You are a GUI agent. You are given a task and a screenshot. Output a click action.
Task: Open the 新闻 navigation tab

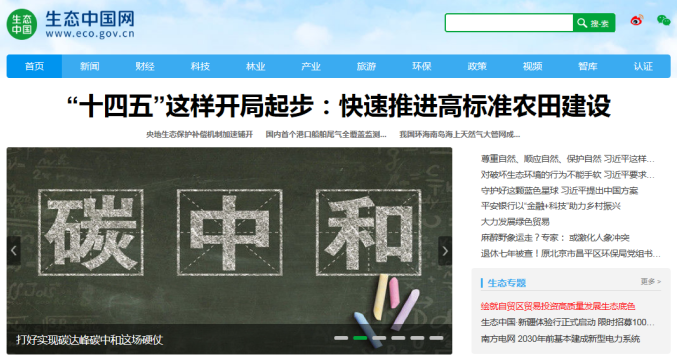(89, 66)
